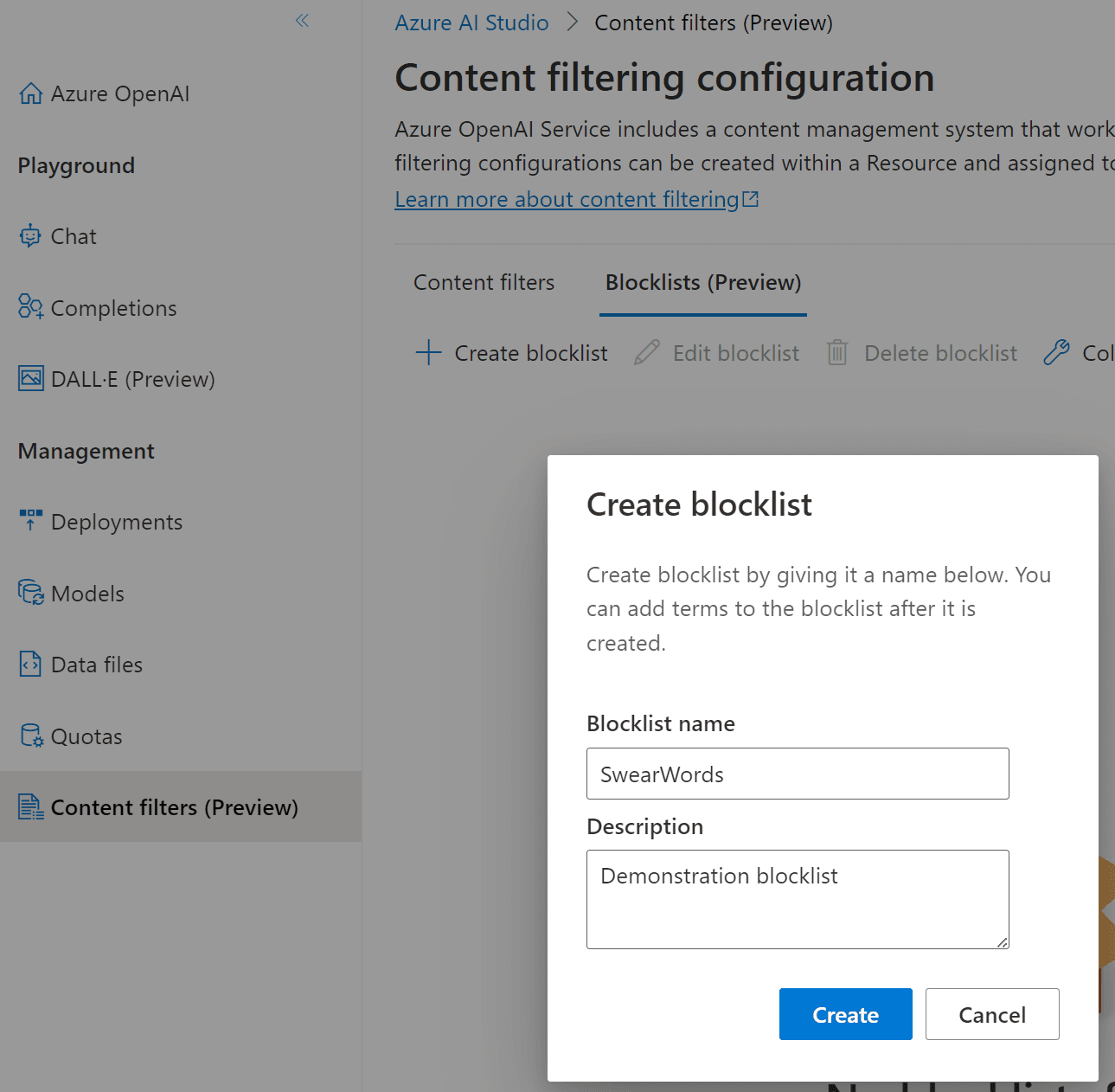This screenshot has height=1092, width=1115.
Task: Click the Chat bot icon
Action: pyautogui.click(x=31, y=236)
